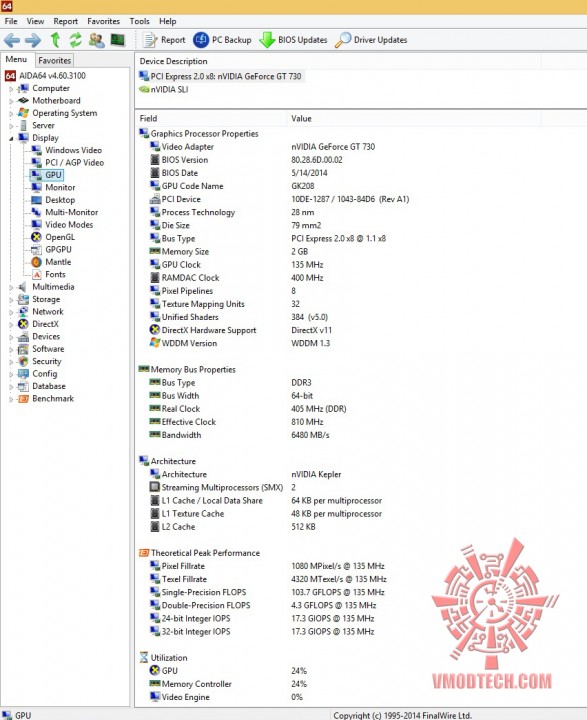Expand the Computer tree node

pos(11,89)
